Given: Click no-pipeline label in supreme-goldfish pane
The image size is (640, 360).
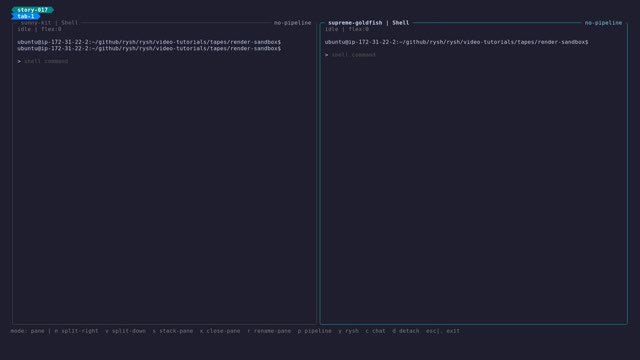Looking at the screenshot, I should click(x=603, y=23).
